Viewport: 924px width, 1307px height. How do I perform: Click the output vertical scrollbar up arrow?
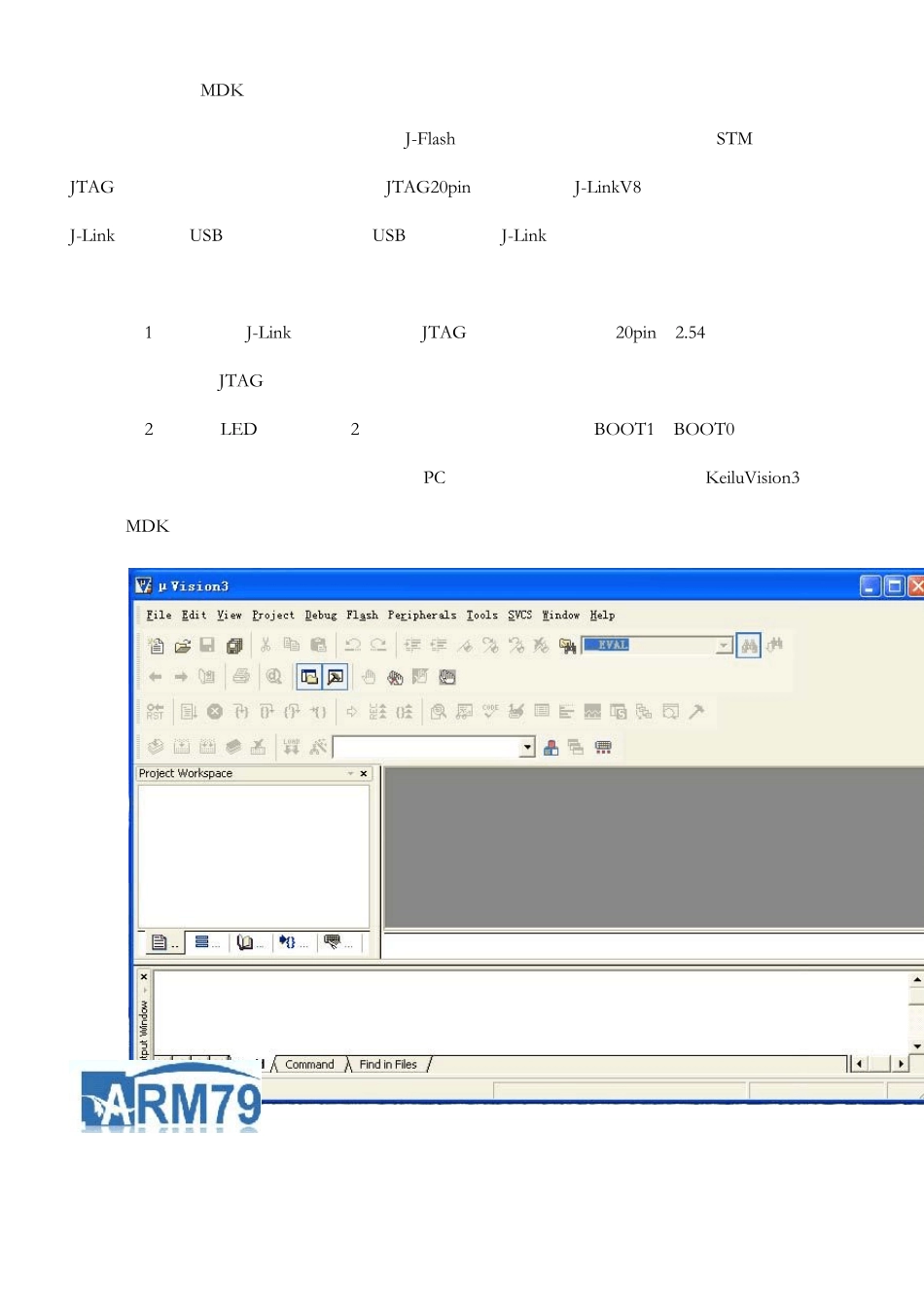click(x=916, y=980)
